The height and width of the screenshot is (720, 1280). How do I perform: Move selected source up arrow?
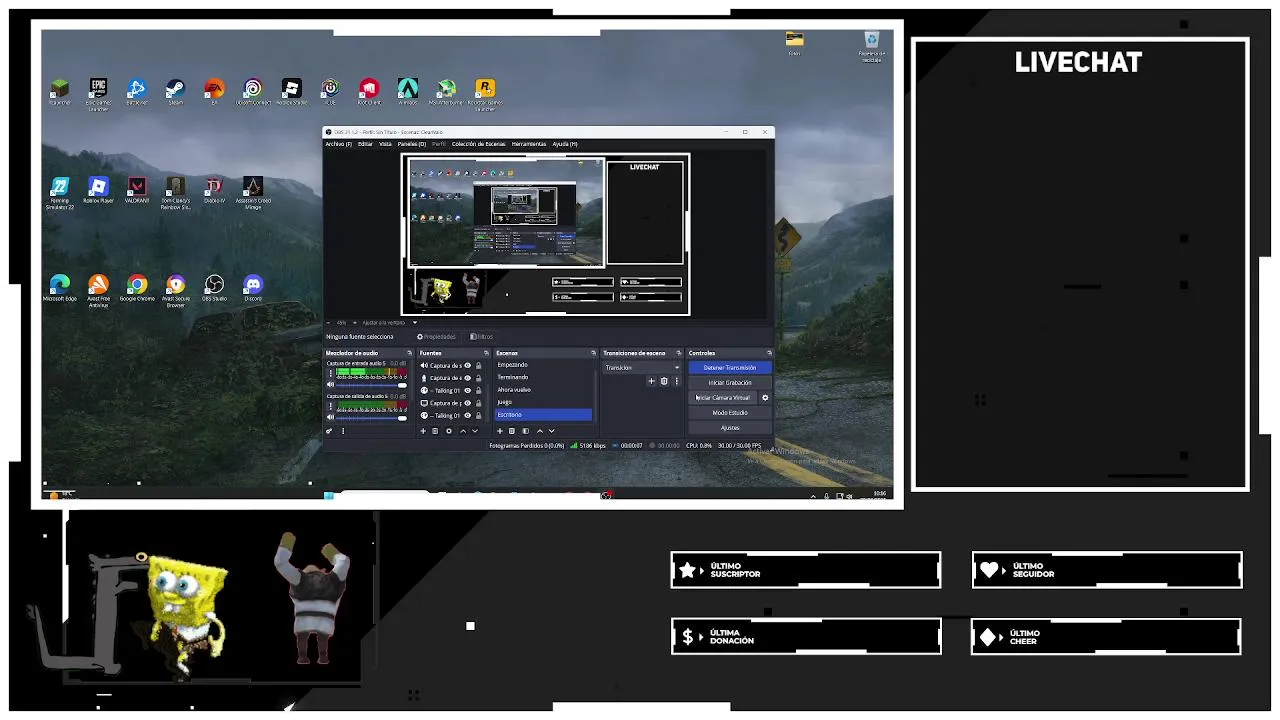463,431
